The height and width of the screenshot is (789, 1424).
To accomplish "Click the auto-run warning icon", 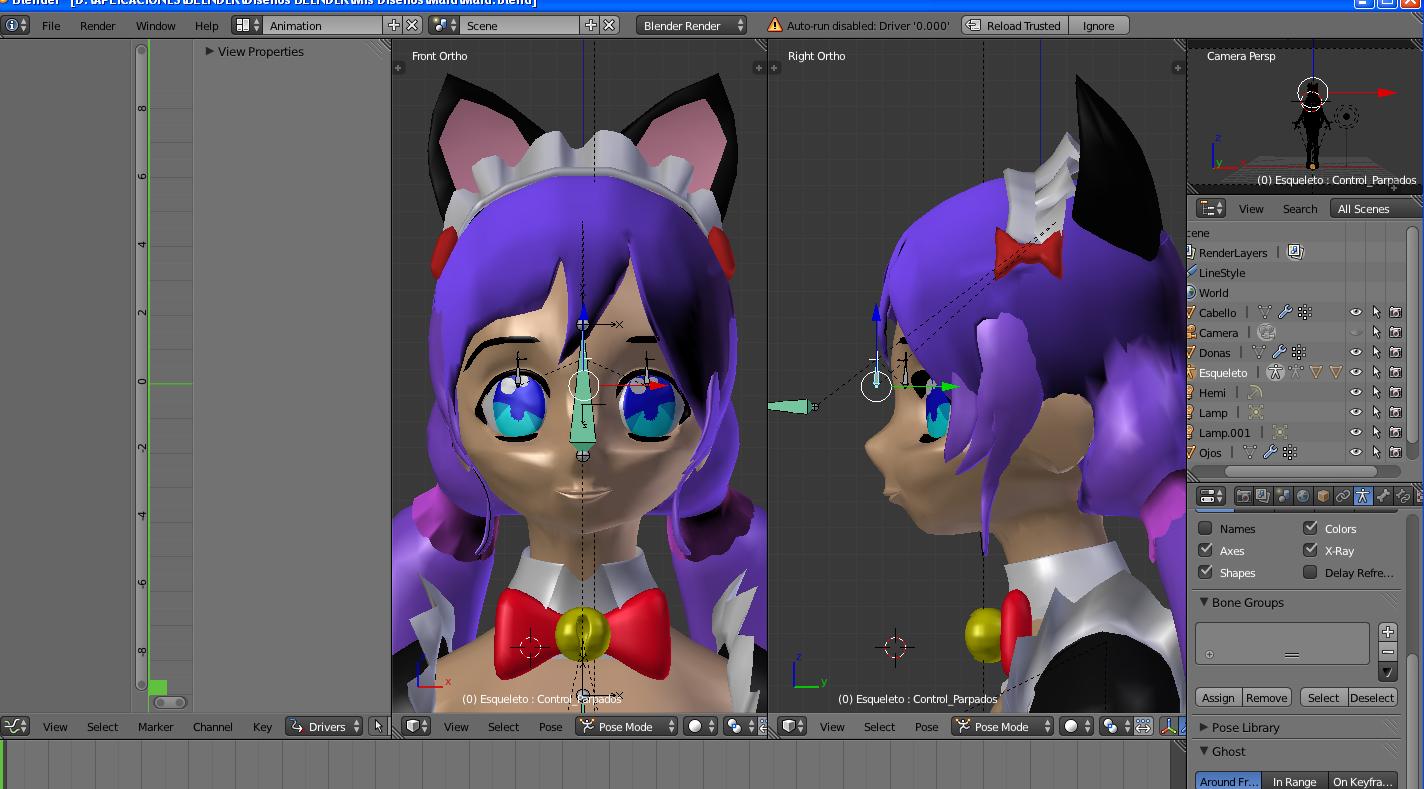I will (775, 25).
